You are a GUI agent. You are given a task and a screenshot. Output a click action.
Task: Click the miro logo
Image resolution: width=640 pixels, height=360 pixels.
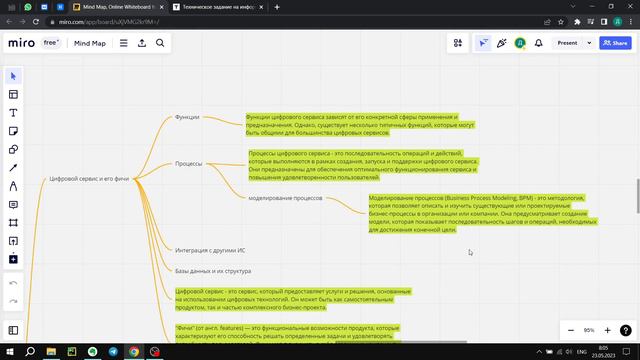click(x=22, y=43)
